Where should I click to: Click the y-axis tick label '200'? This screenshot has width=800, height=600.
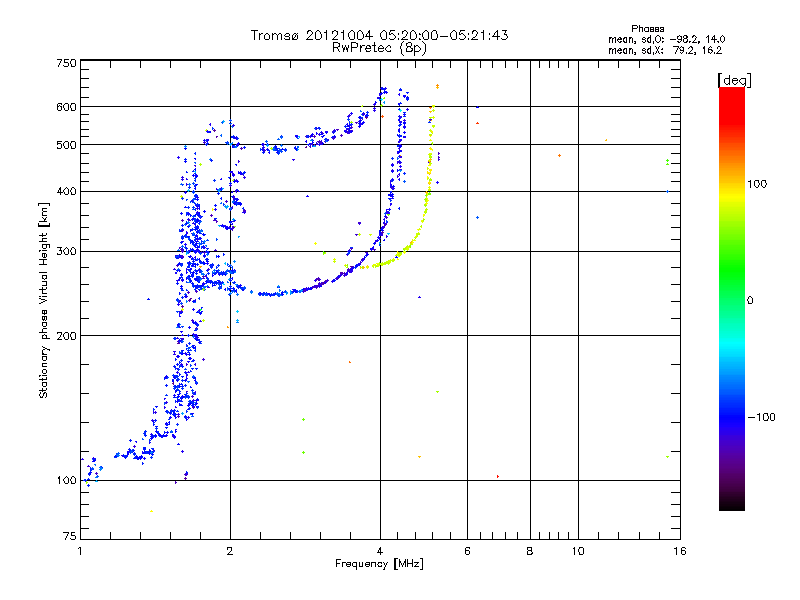(66, 336)
